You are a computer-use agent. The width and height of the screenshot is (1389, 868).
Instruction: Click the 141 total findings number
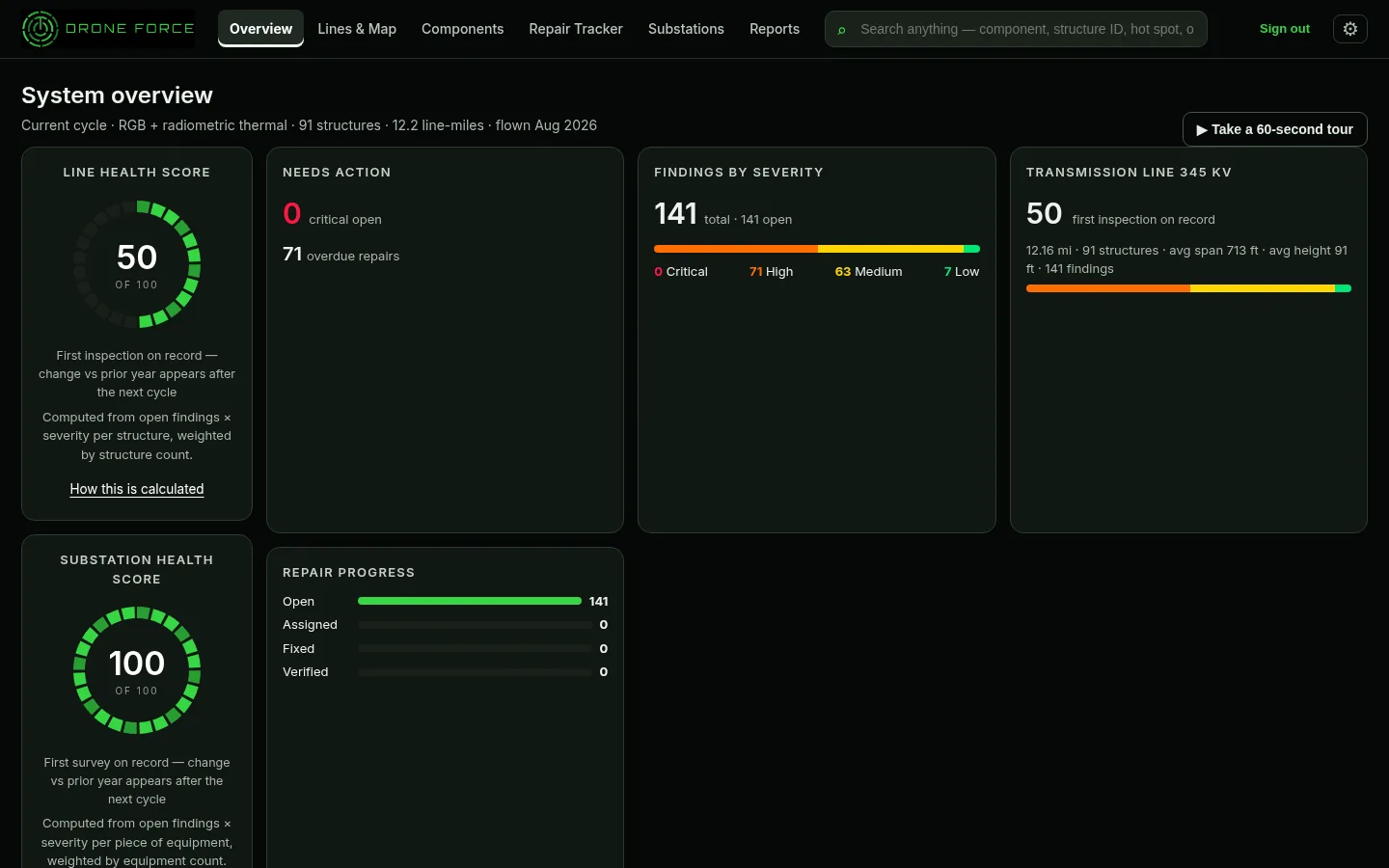675,213
